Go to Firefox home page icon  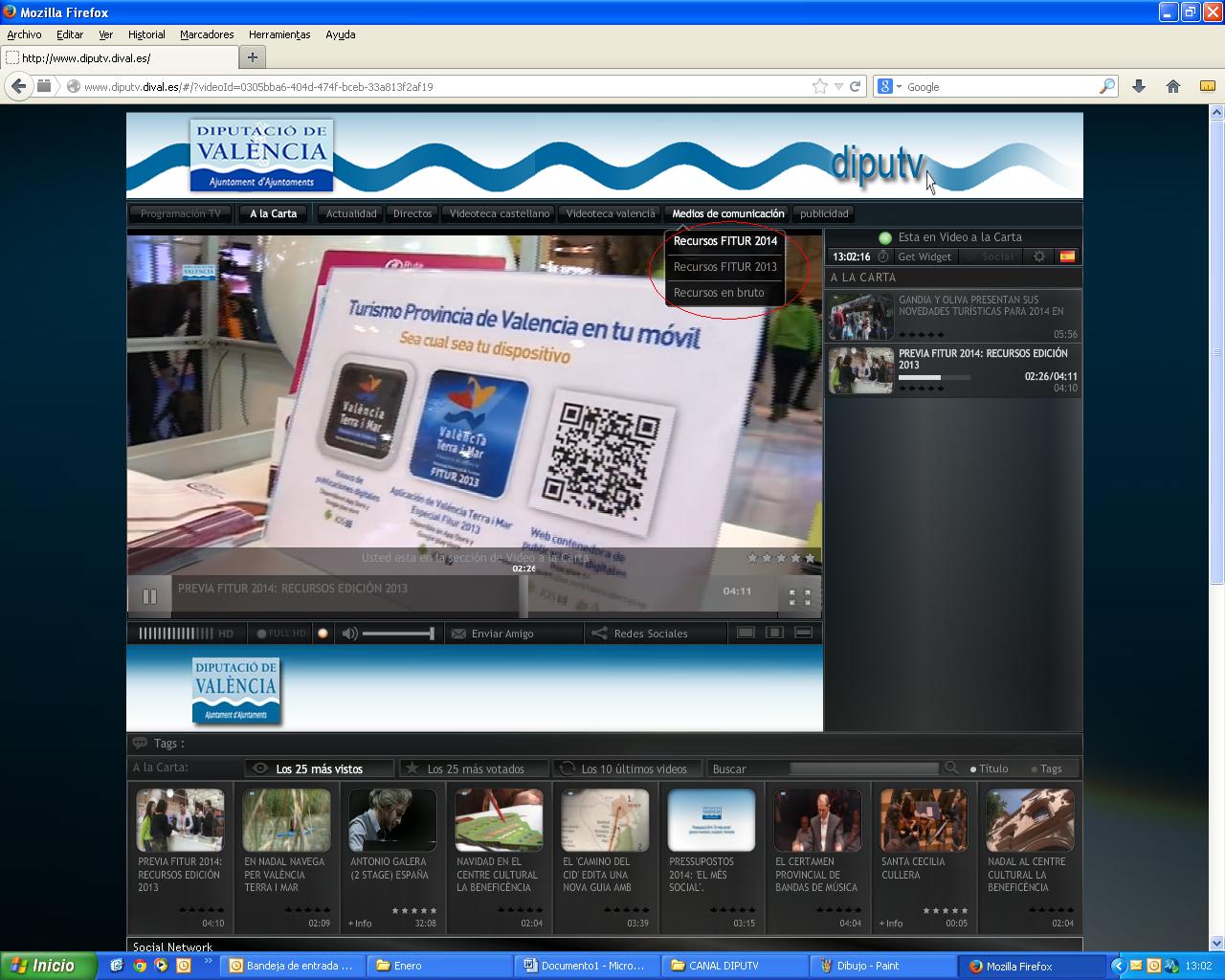point(1173,86)
